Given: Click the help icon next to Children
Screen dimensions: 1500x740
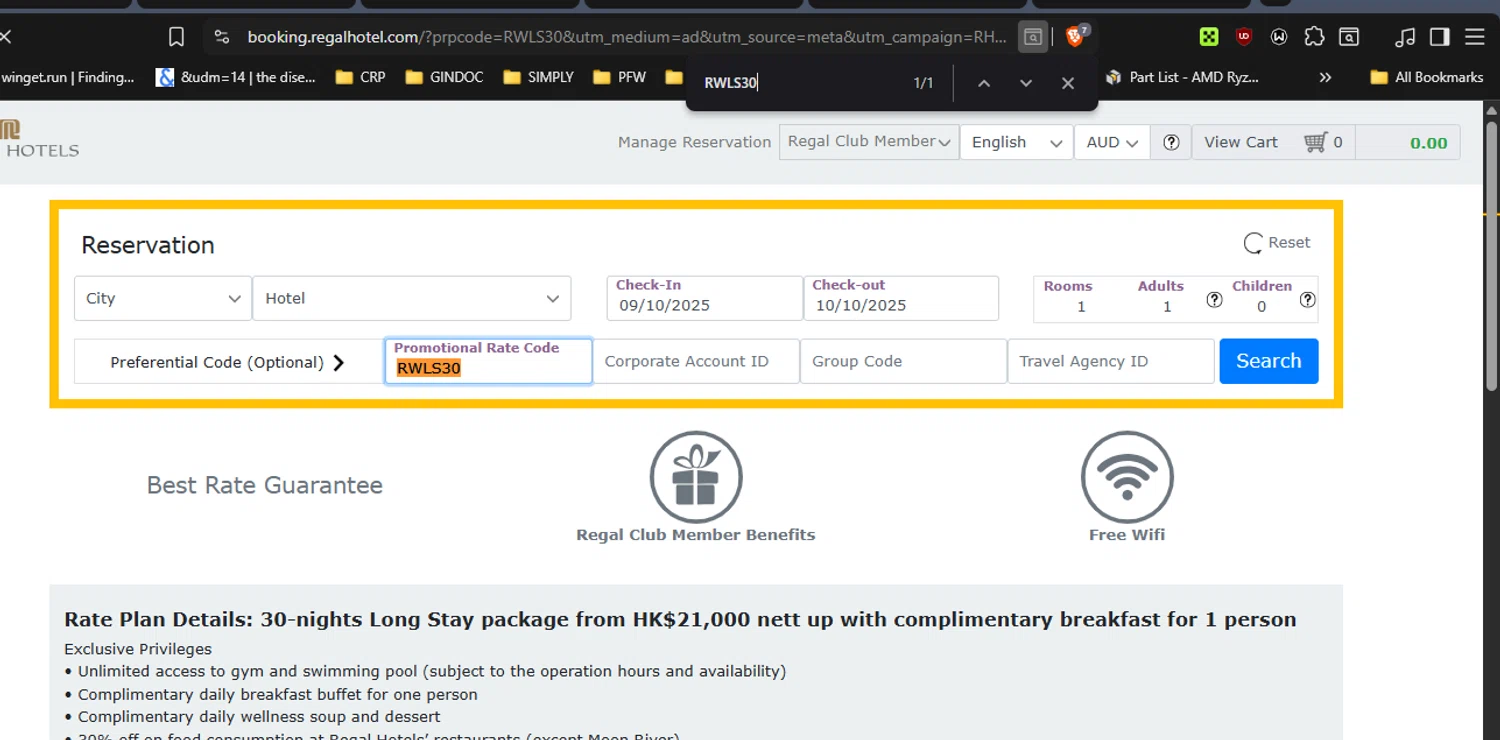Looking at the screenshot, I should click(x=1307, y=299).
